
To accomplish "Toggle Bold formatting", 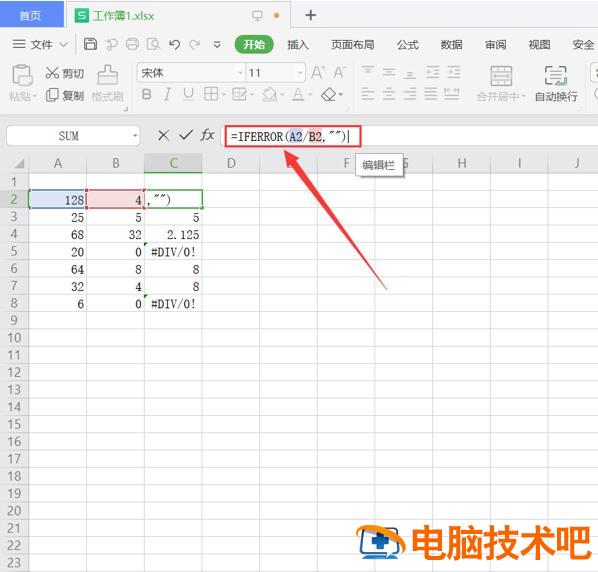I will point(146,94).
